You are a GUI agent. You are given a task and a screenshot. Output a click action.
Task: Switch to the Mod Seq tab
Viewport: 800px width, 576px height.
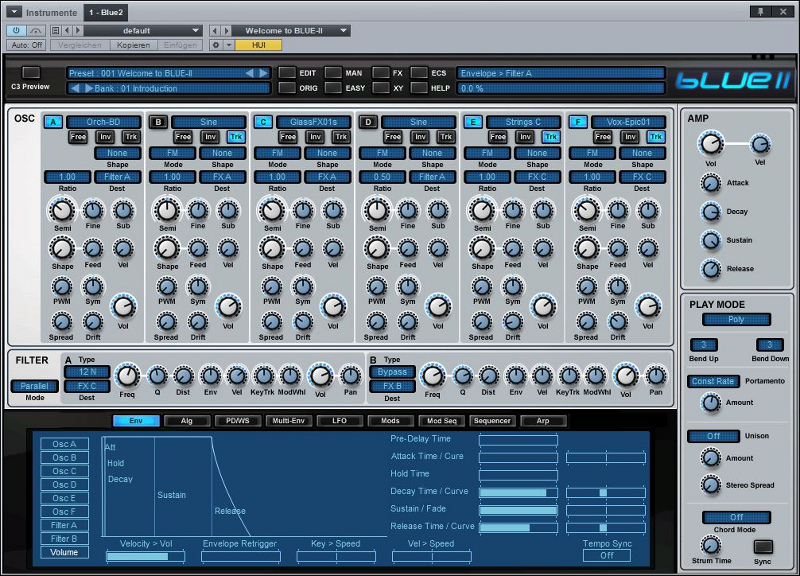(442, 421)
